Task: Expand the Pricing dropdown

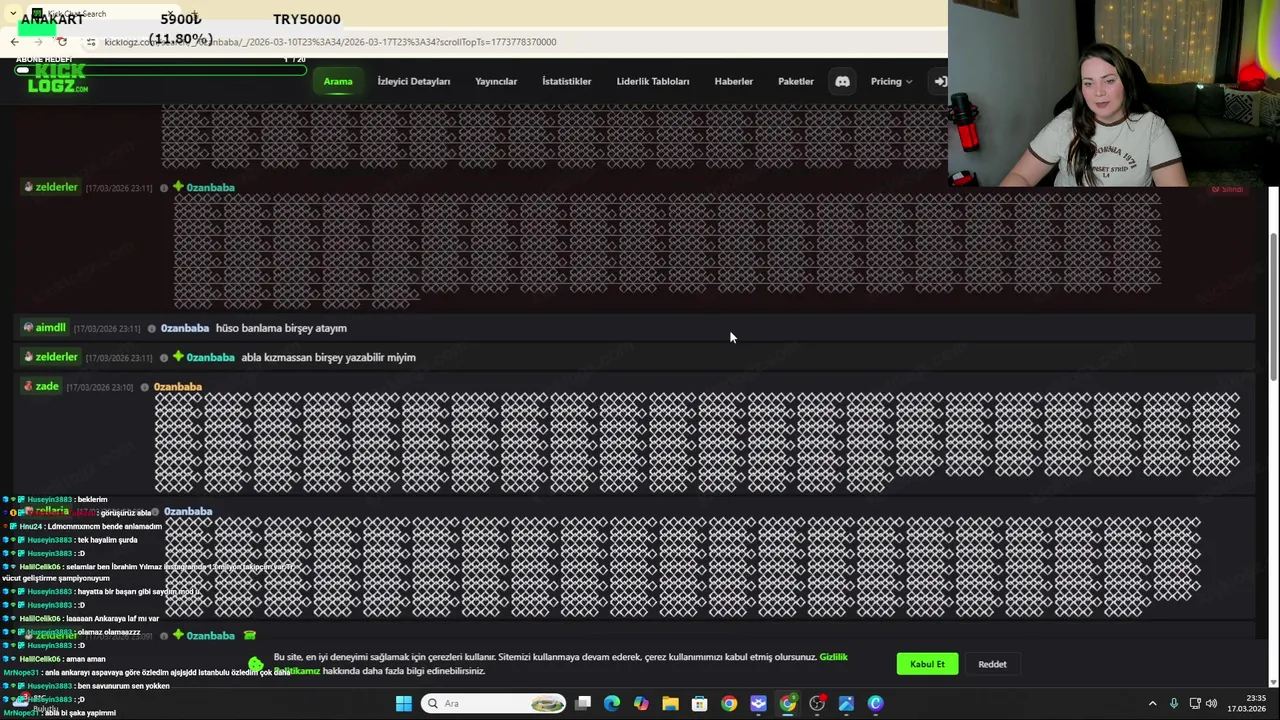Action: click(890, 81)
